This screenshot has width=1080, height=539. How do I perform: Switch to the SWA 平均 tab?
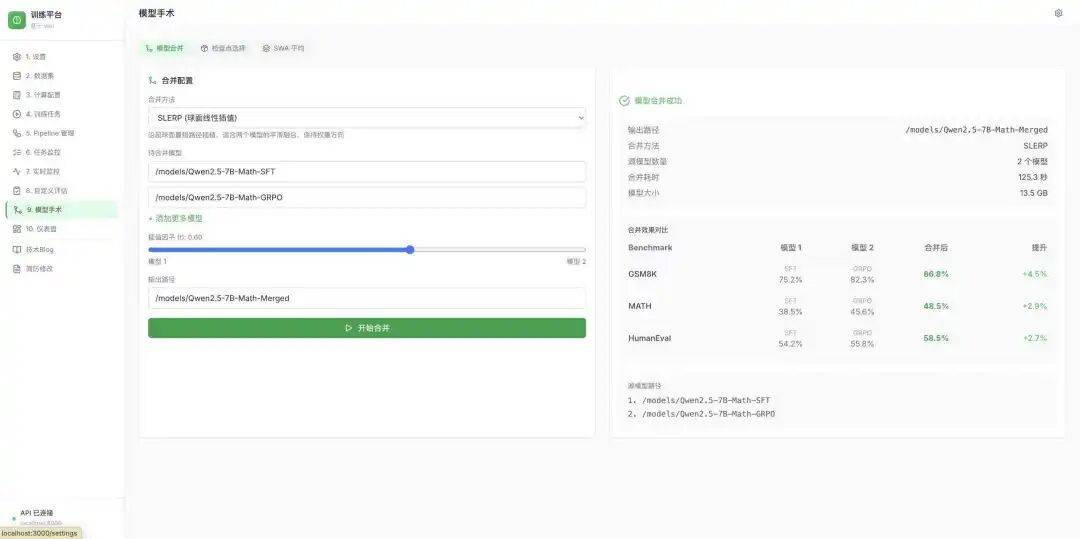point(283,48)
